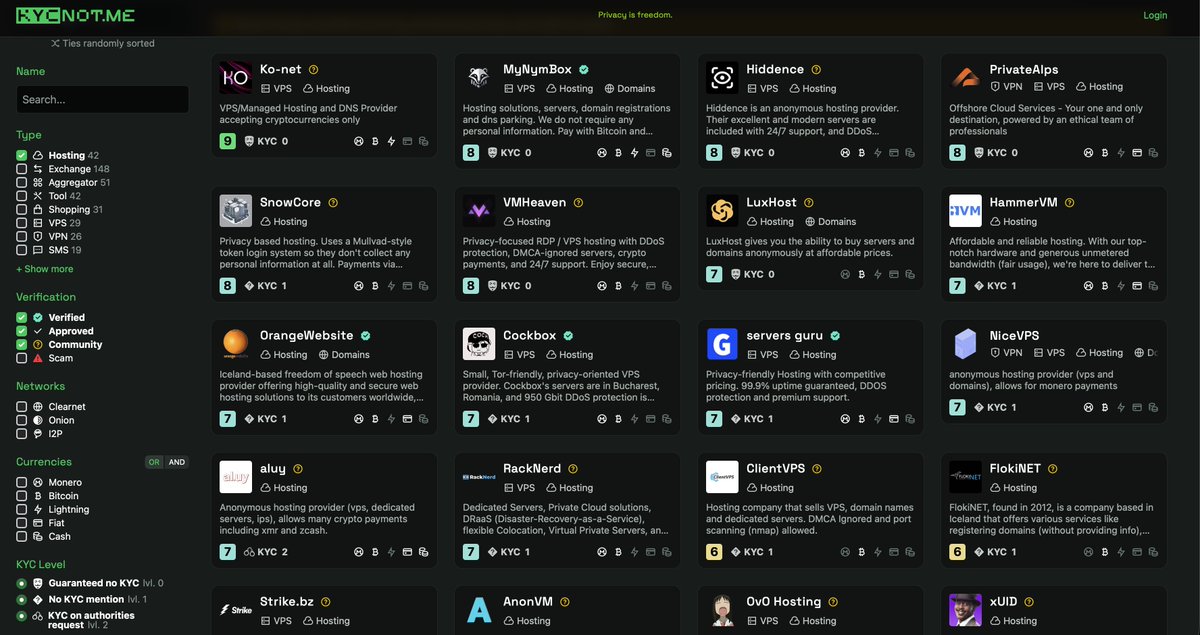This screenshot has width=1200, height=635.
Task: Open the HammerVM logo
Action: (x=965, y=211)
